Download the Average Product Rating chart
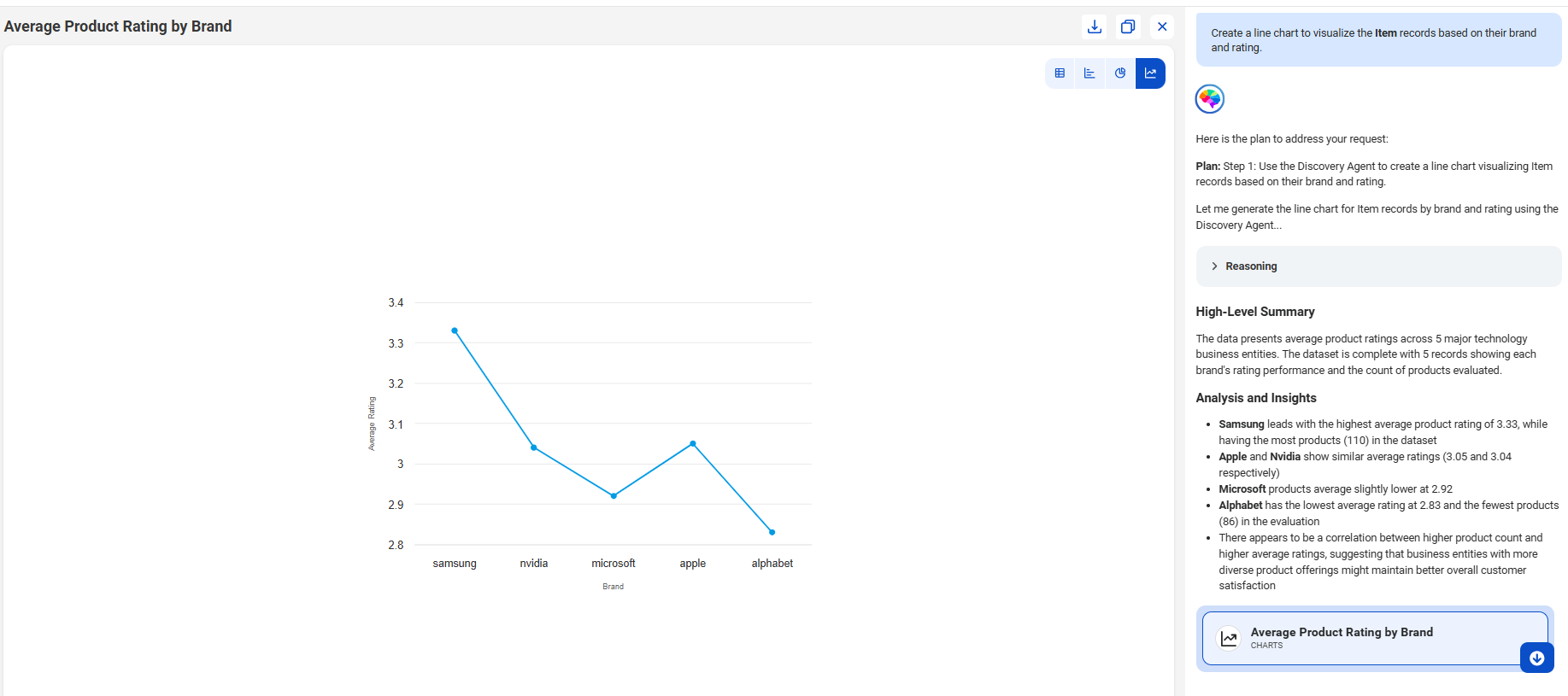 pyautogui.click(x=1094, y=26)
